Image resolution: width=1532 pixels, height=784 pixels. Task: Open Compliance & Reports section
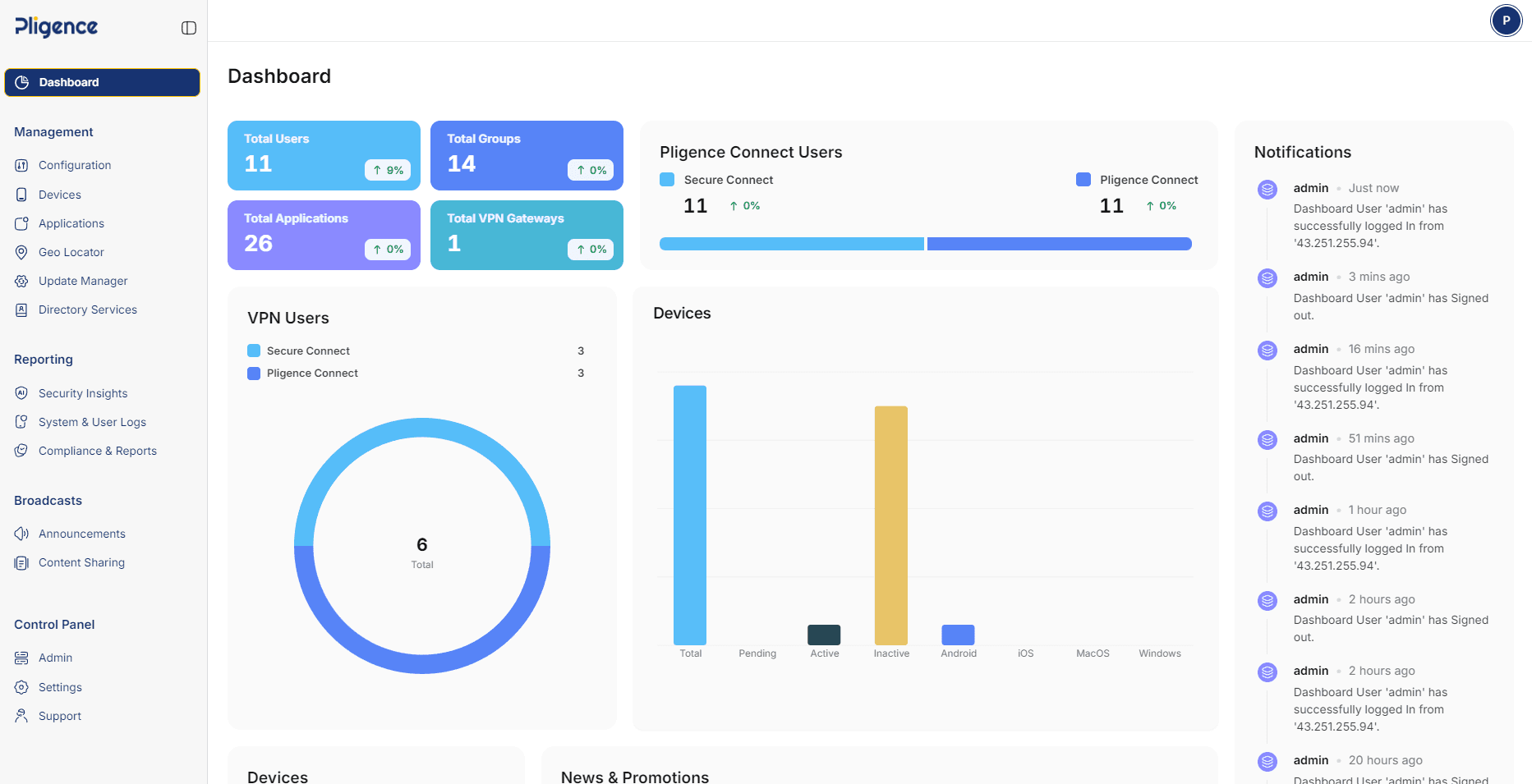97,451
